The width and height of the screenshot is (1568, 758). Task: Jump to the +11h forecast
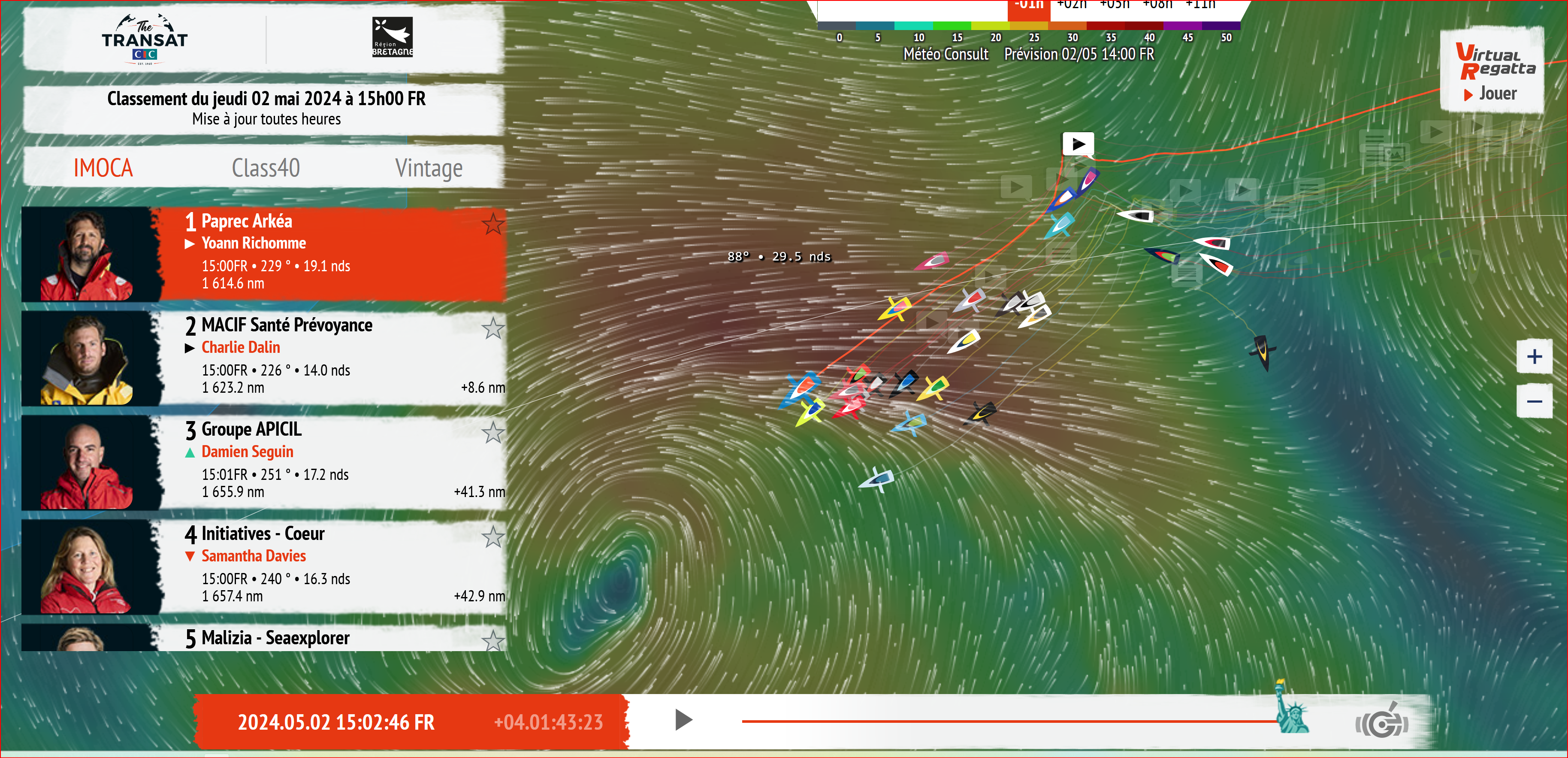pos(1200,5)
